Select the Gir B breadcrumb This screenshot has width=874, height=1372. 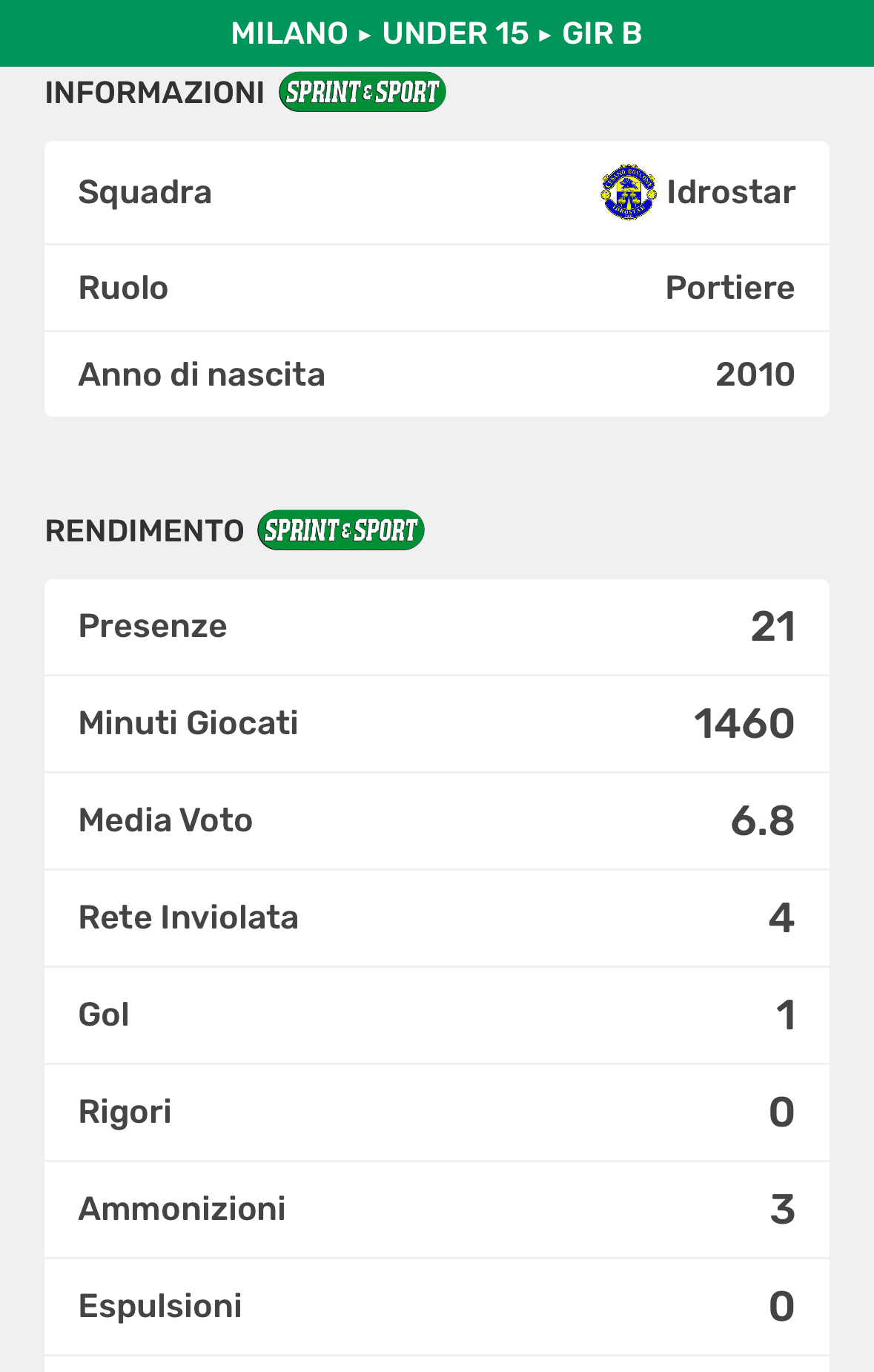click(602, 33)
